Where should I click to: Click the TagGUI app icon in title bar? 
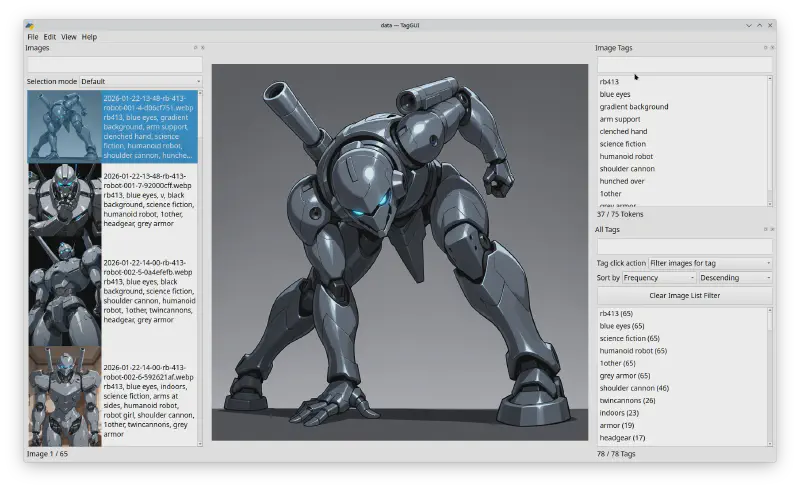[x=30, y=25]
